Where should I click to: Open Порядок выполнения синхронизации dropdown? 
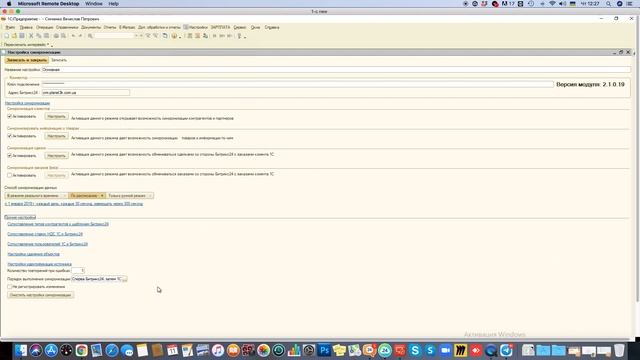[124, 279]
